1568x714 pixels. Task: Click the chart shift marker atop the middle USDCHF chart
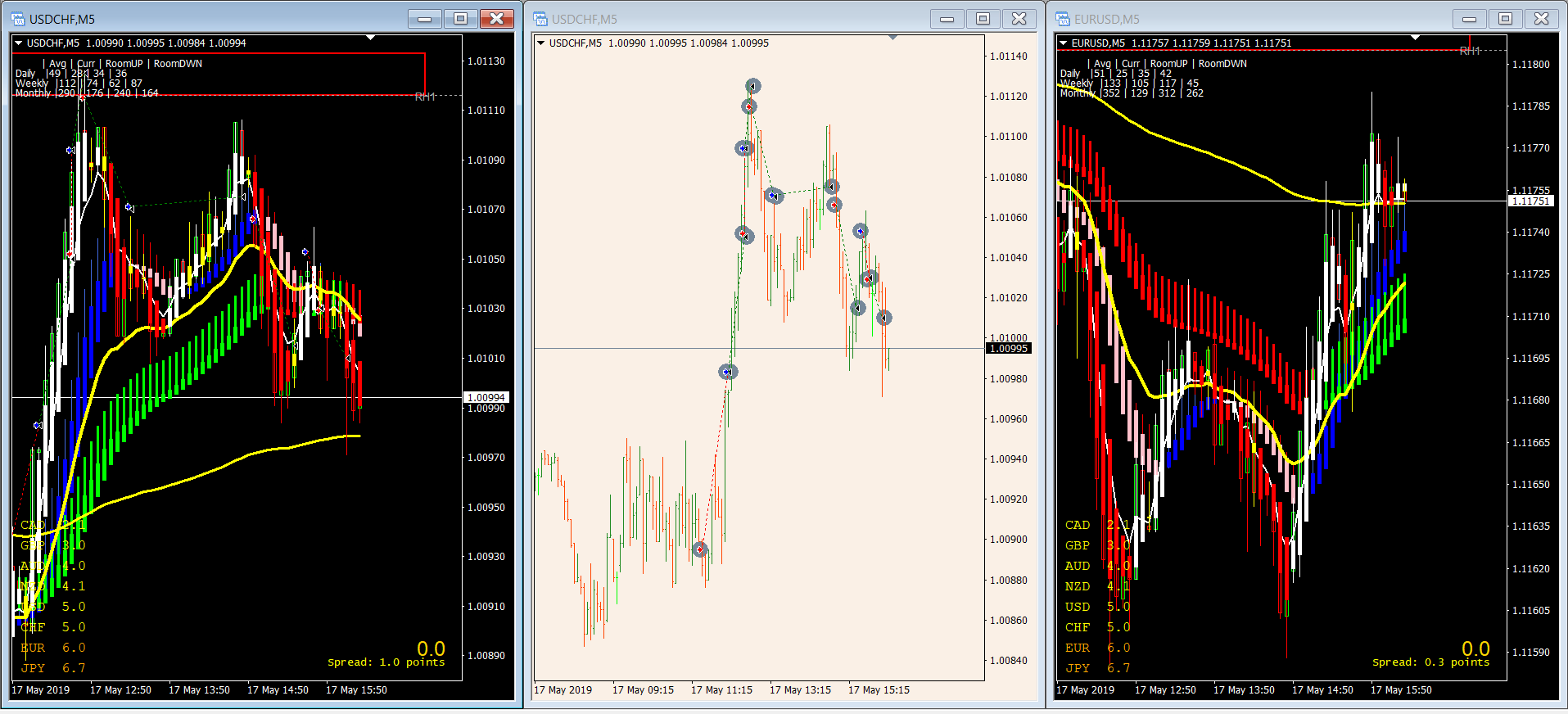(893, 38)
